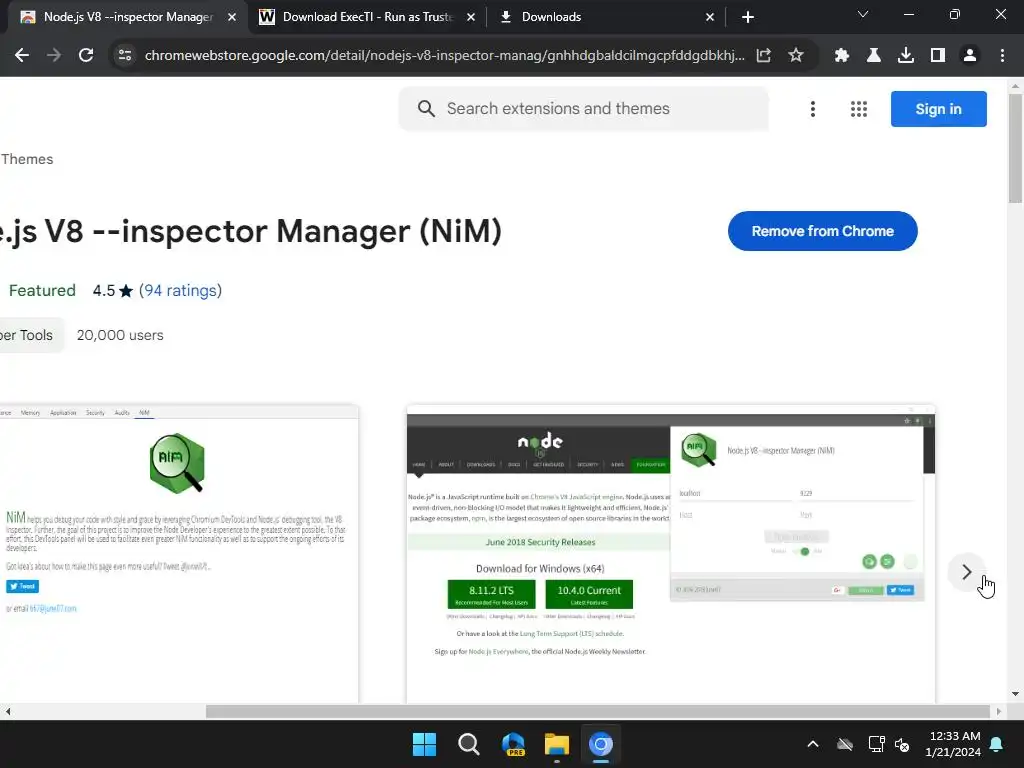Open the network and volume tray icons
Screen dimensions: 1024x768
pyautogui.click(x=889, y=744)
